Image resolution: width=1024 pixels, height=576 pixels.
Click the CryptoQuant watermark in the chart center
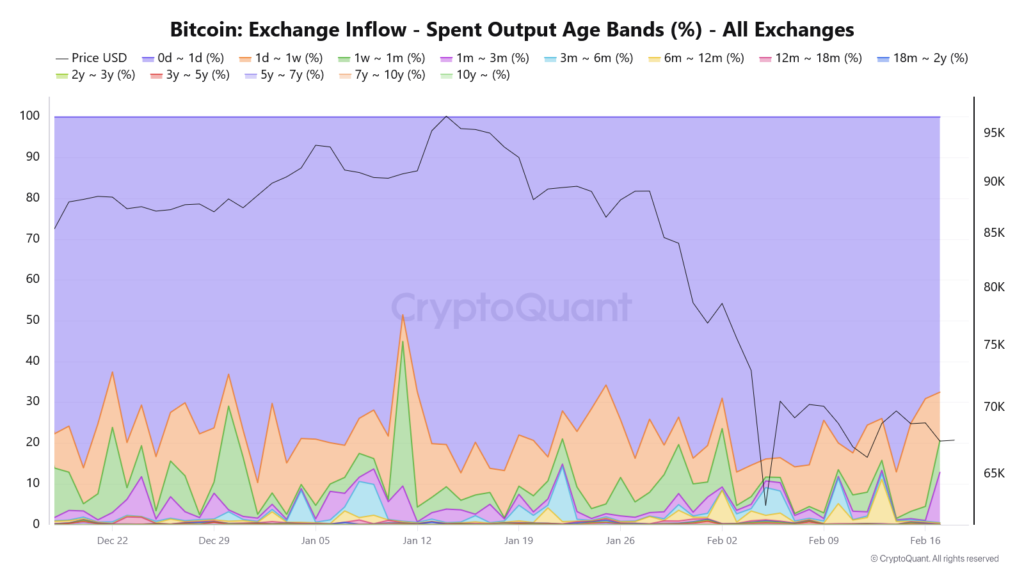510,307
